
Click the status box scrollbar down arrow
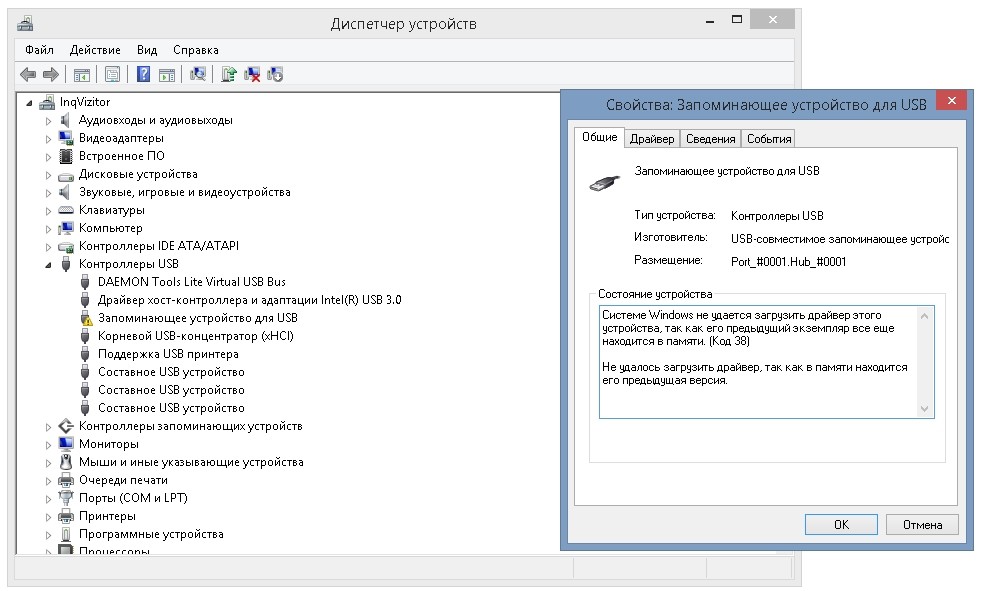click(924, 409)
